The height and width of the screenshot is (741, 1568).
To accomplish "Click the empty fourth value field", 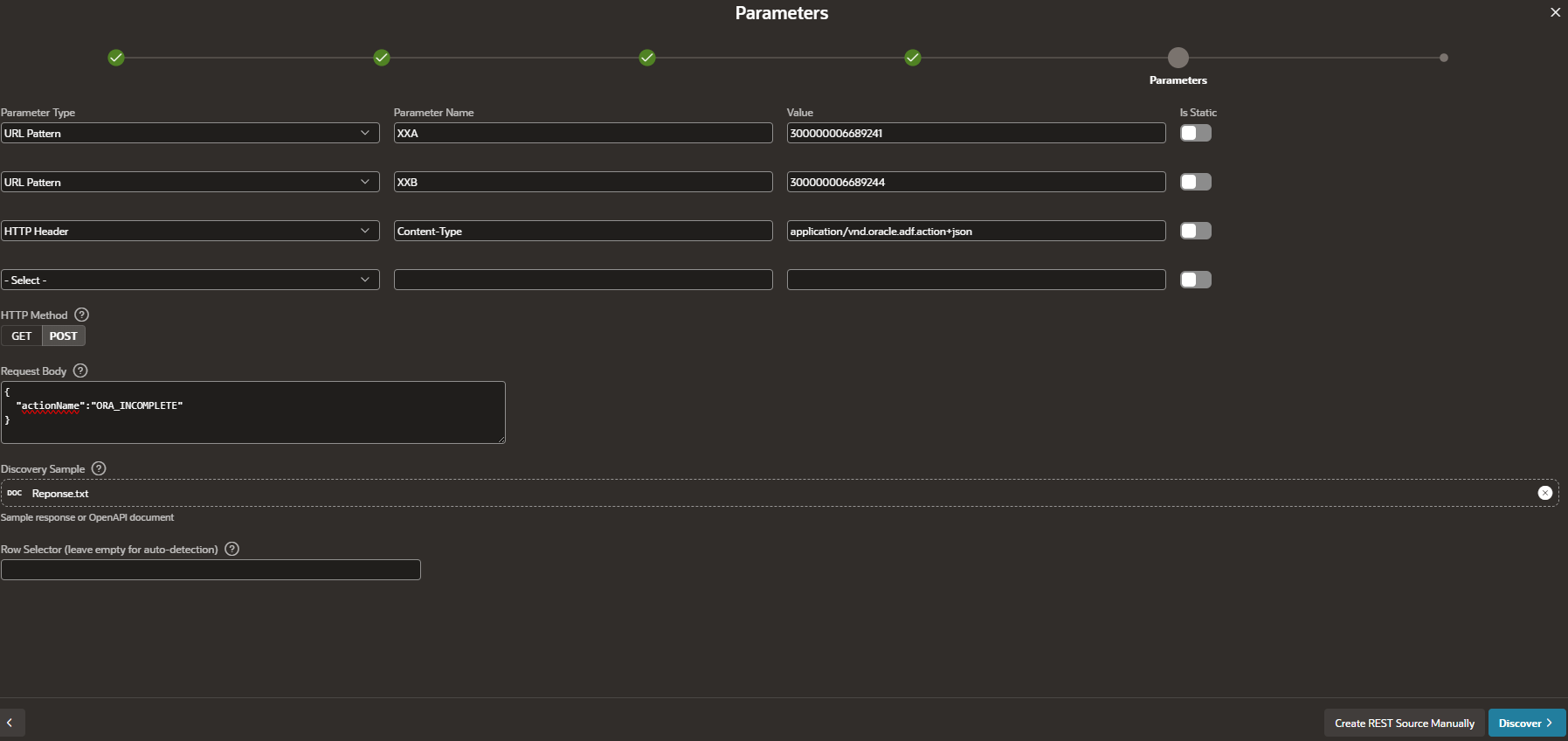I will click(x=977, y=280).
